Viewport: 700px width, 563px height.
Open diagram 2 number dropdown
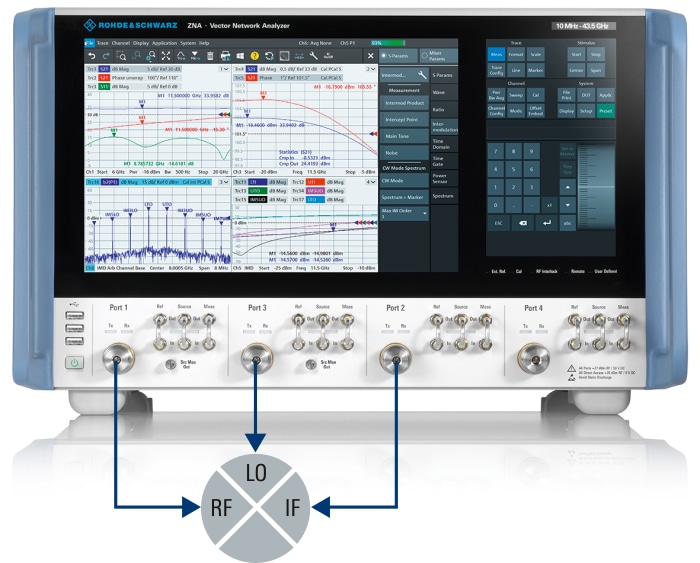pos(371,69)
